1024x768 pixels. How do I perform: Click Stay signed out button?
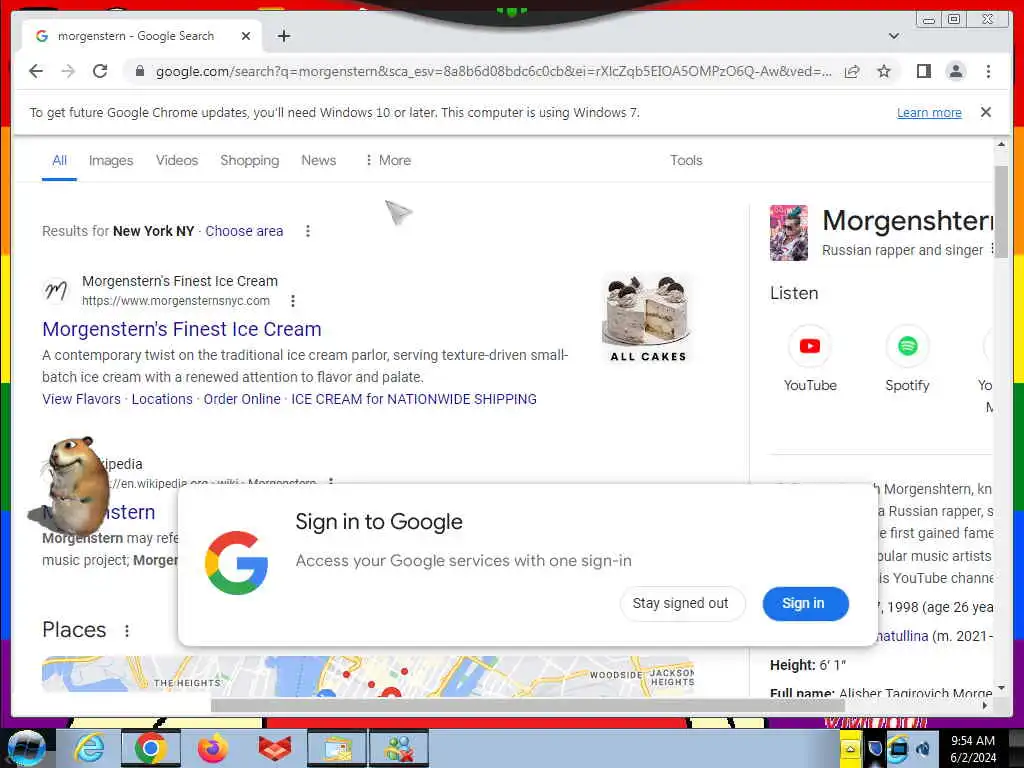(x=681, y=603)
